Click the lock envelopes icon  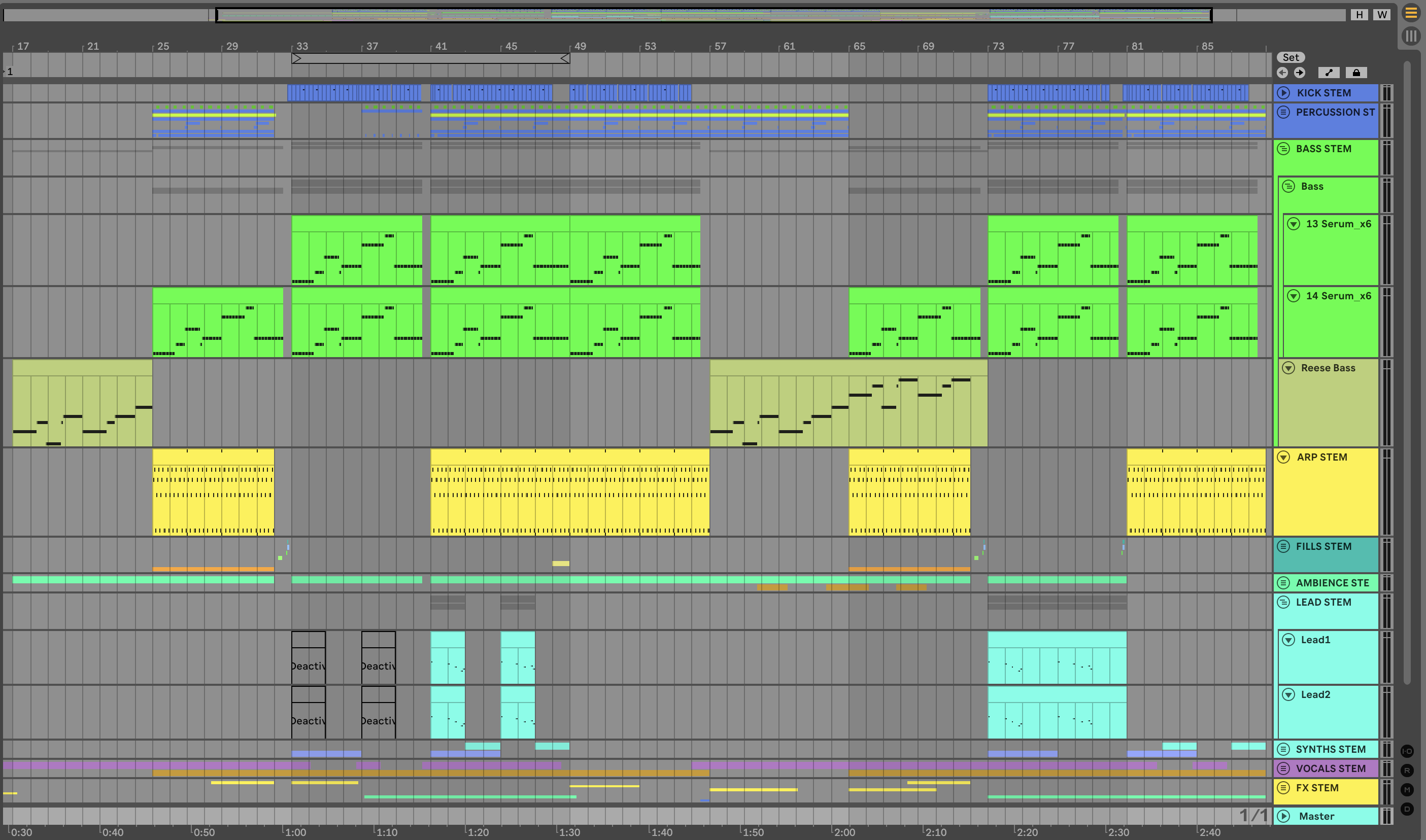point(1356,73)
